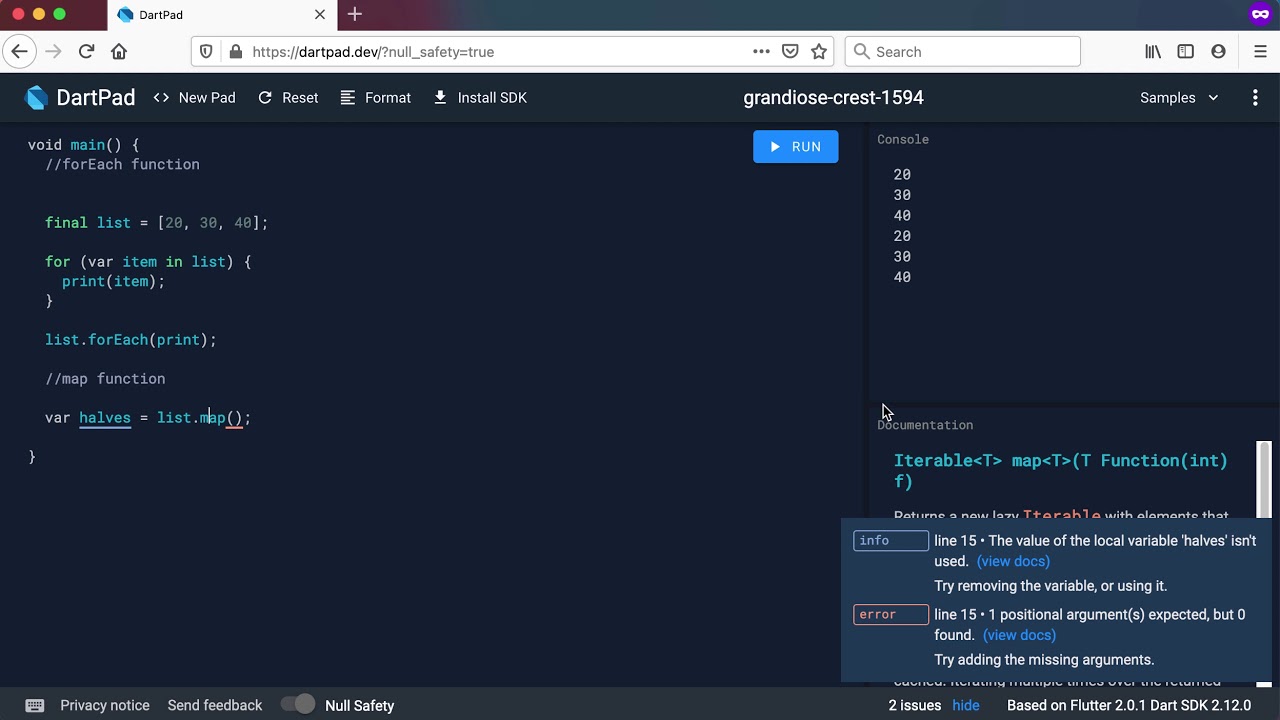1280x720 pixels.
Task: Go forward in browser history
Action: click(x=53, y=52)
